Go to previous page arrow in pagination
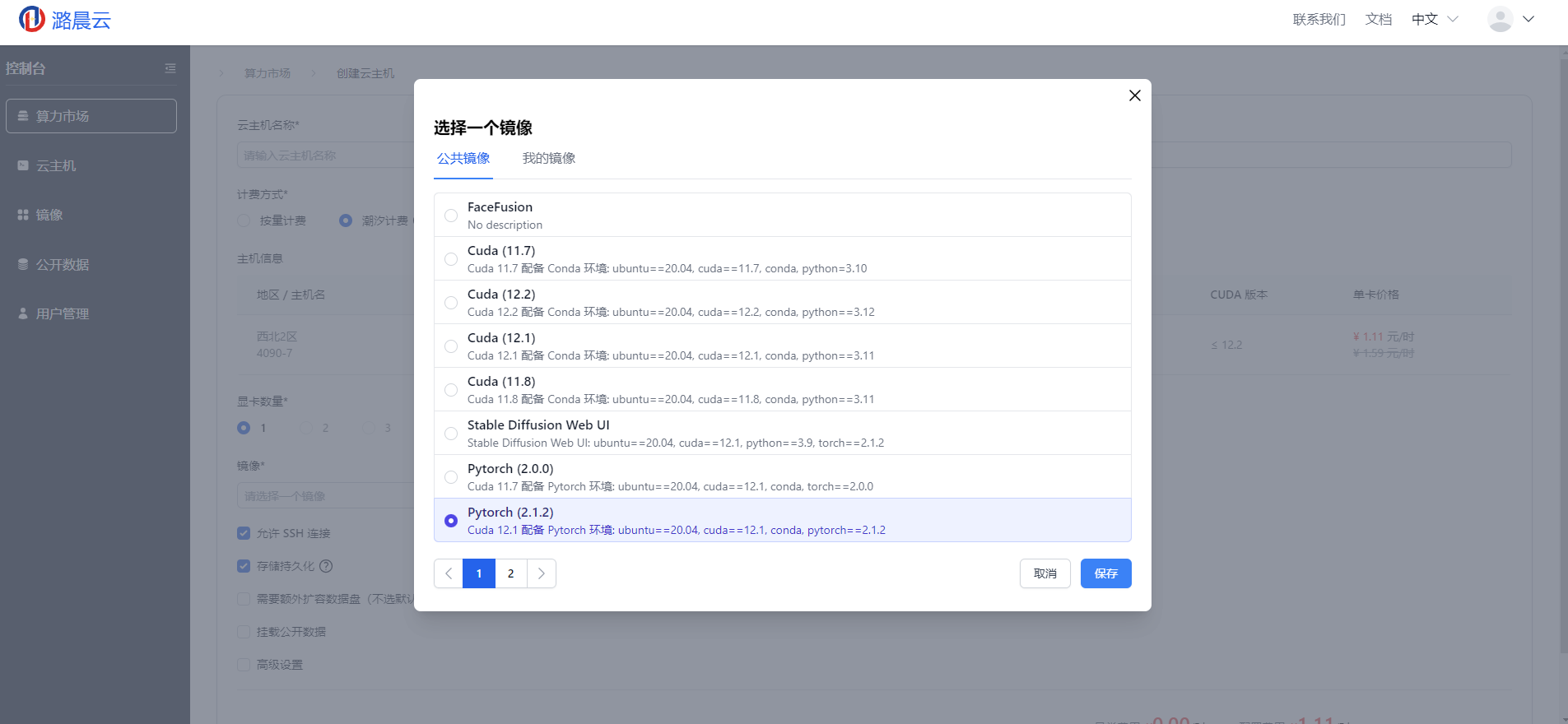1568x724 pixels. tap(449, 573)
